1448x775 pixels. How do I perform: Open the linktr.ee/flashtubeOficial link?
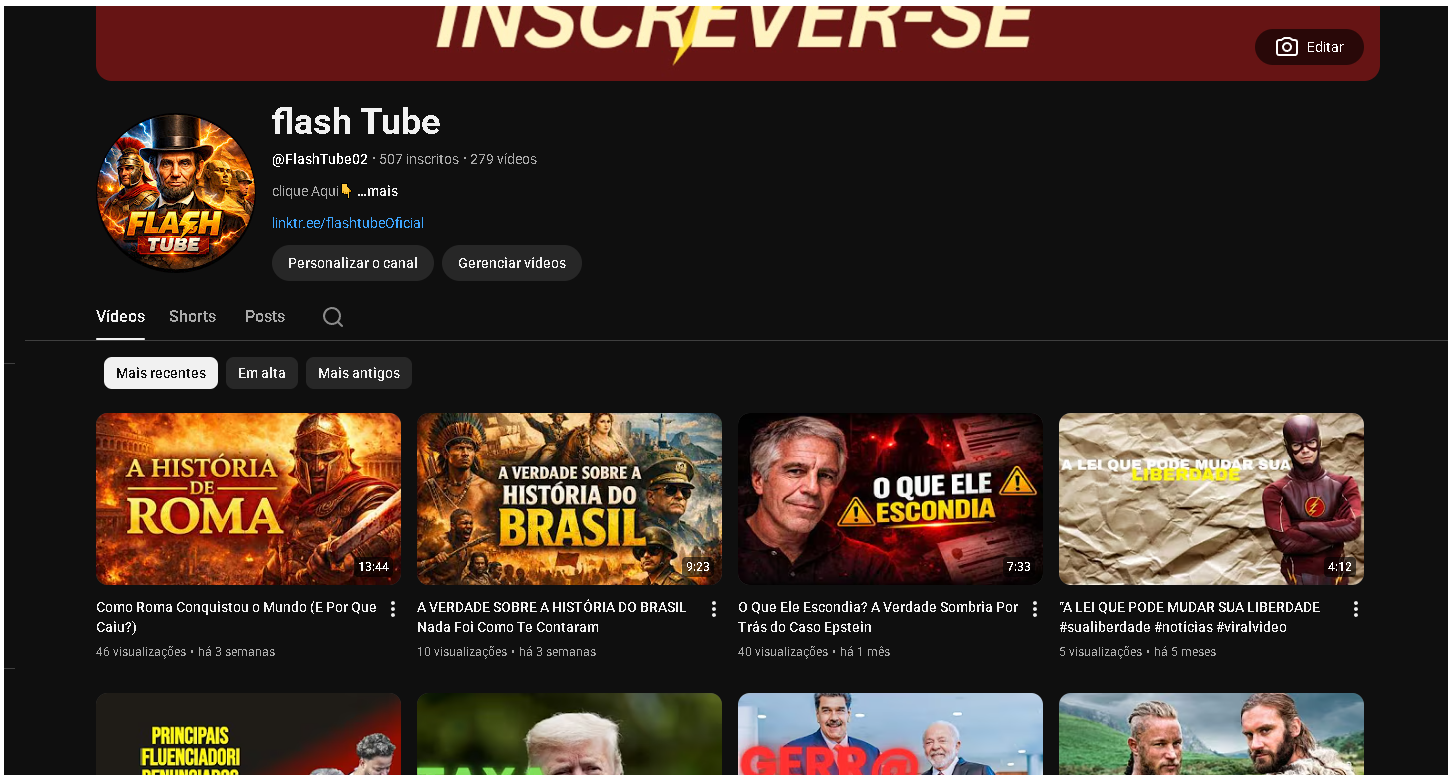[x=348, y=223]
